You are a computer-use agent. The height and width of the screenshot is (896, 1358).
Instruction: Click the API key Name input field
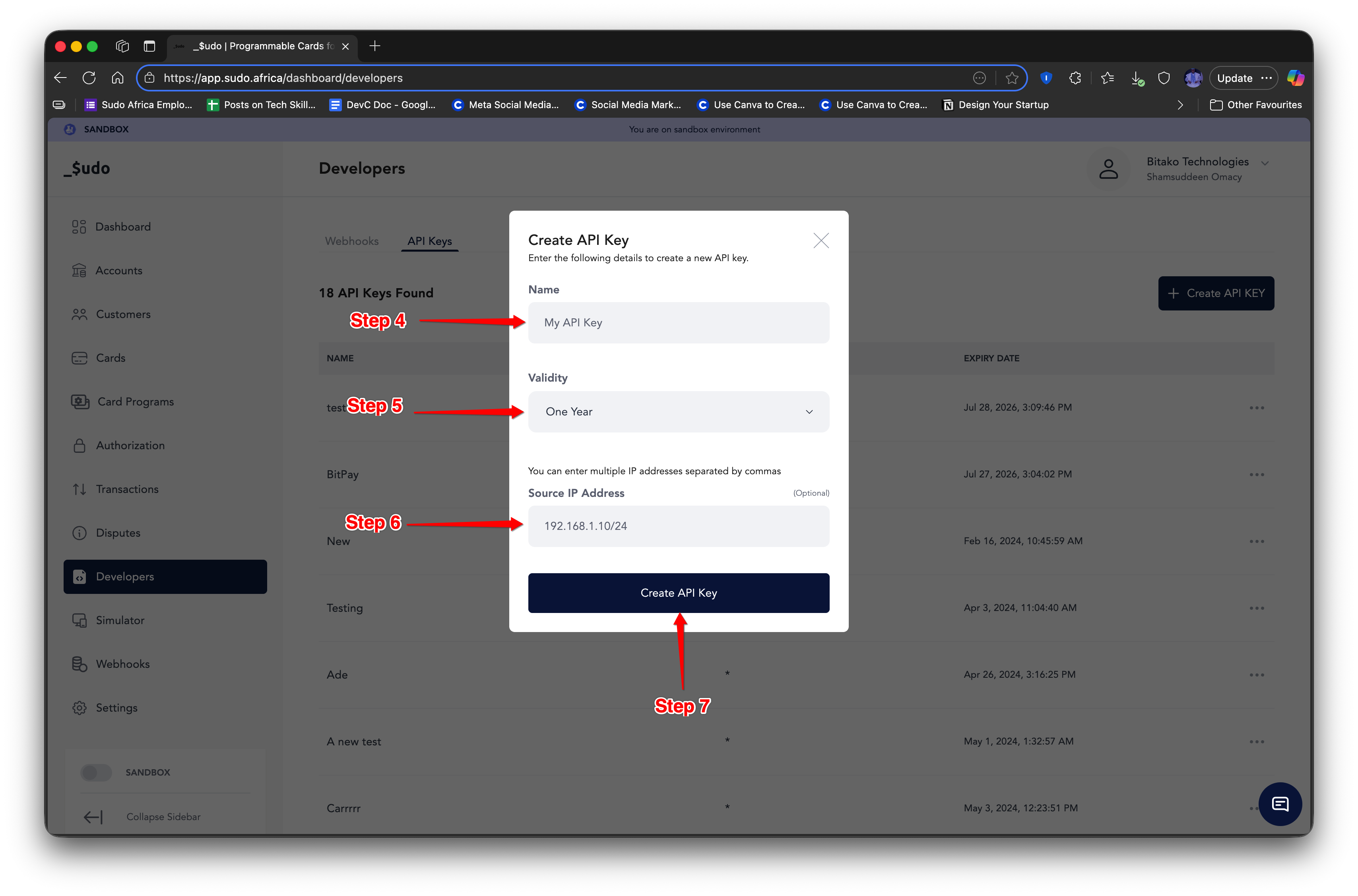[678, 323]
